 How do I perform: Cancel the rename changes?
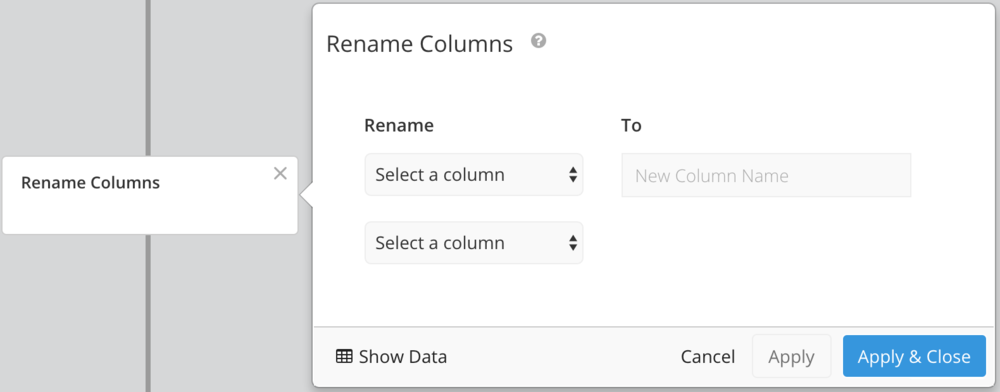[708, 356]
